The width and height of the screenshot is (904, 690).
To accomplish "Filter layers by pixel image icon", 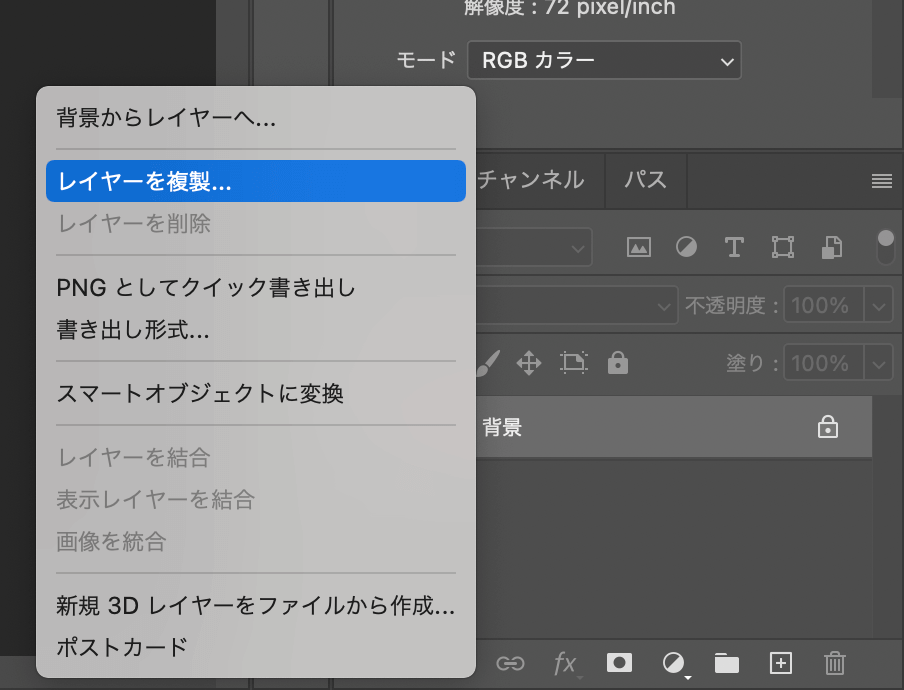I will [x=639, y=247].
